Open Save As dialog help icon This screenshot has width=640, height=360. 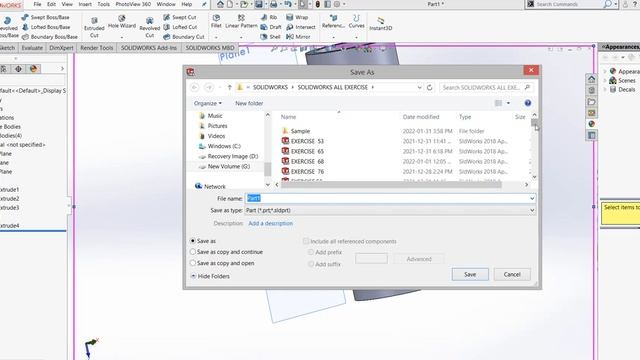528,103
